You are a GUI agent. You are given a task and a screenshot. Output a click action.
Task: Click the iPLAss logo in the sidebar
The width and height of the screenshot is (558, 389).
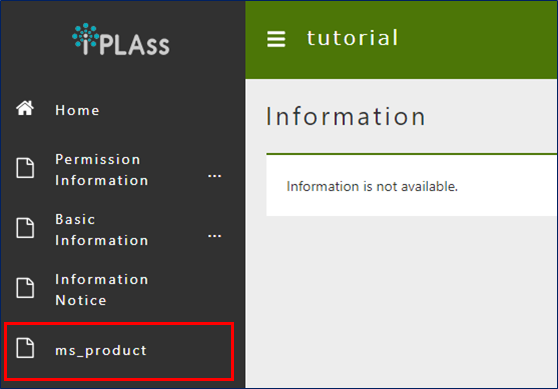(121, 40)
